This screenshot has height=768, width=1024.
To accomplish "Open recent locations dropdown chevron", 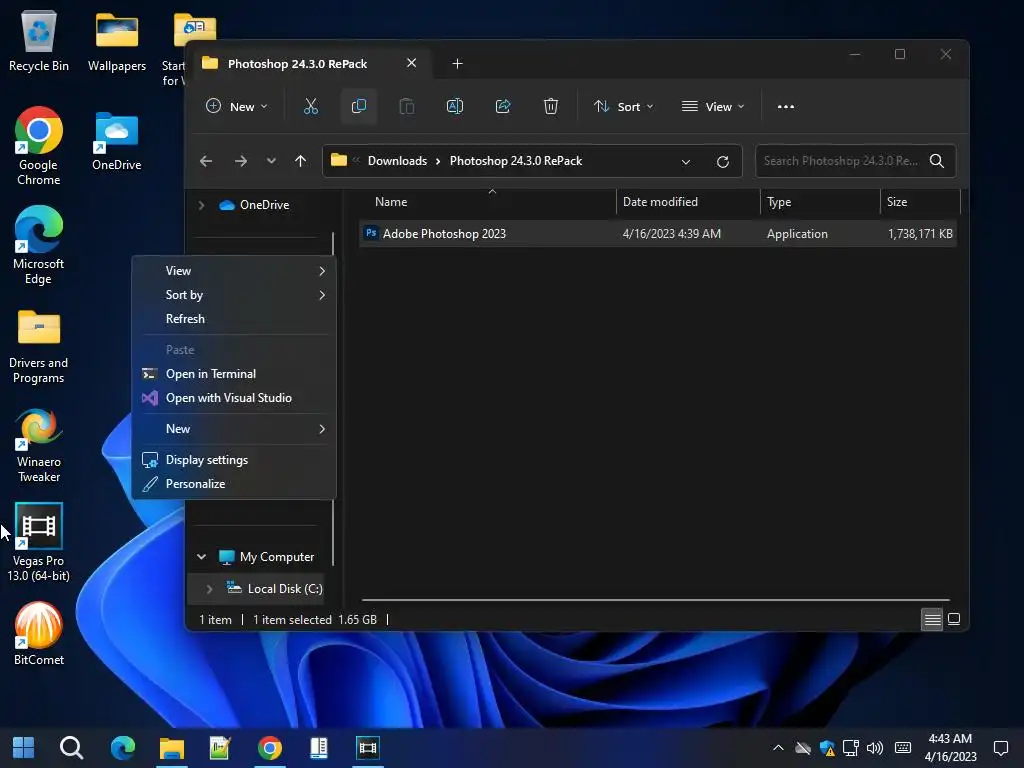I will (271, 161).
